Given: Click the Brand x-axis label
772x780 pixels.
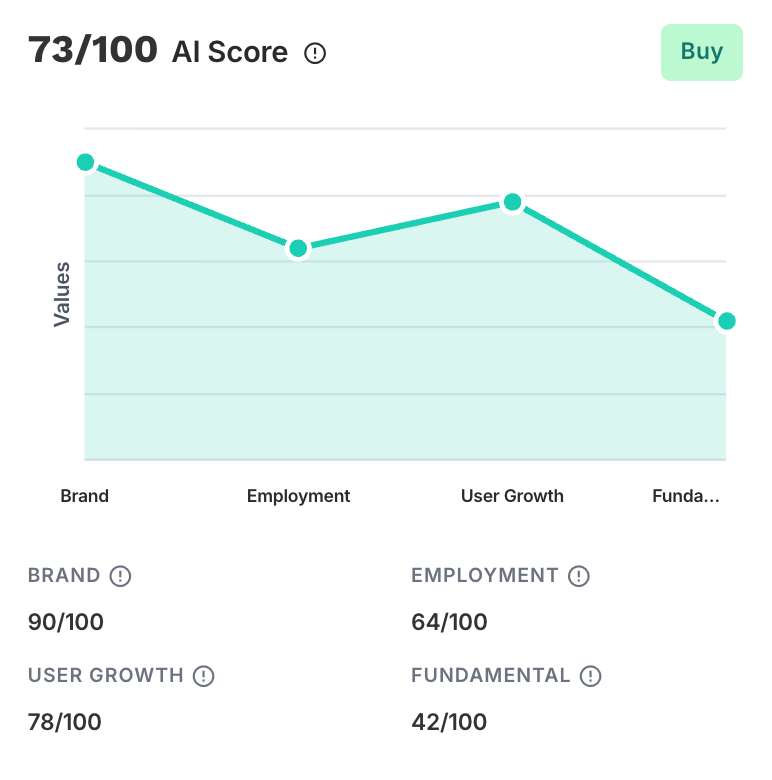Looking at the screenshot, I should (x=85, y=496).
